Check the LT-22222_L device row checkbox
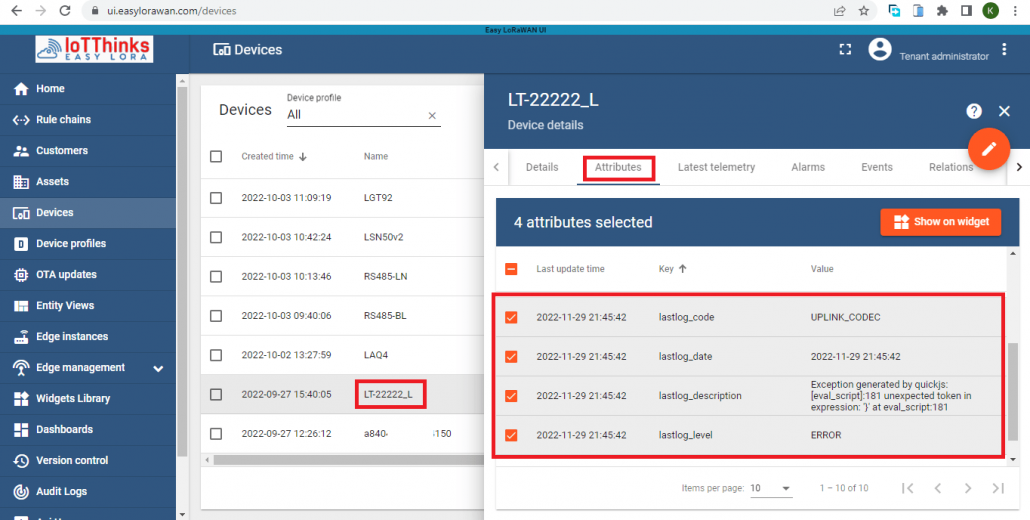Viewport: 1030px width, 520px height. click(x=215, y=395)
